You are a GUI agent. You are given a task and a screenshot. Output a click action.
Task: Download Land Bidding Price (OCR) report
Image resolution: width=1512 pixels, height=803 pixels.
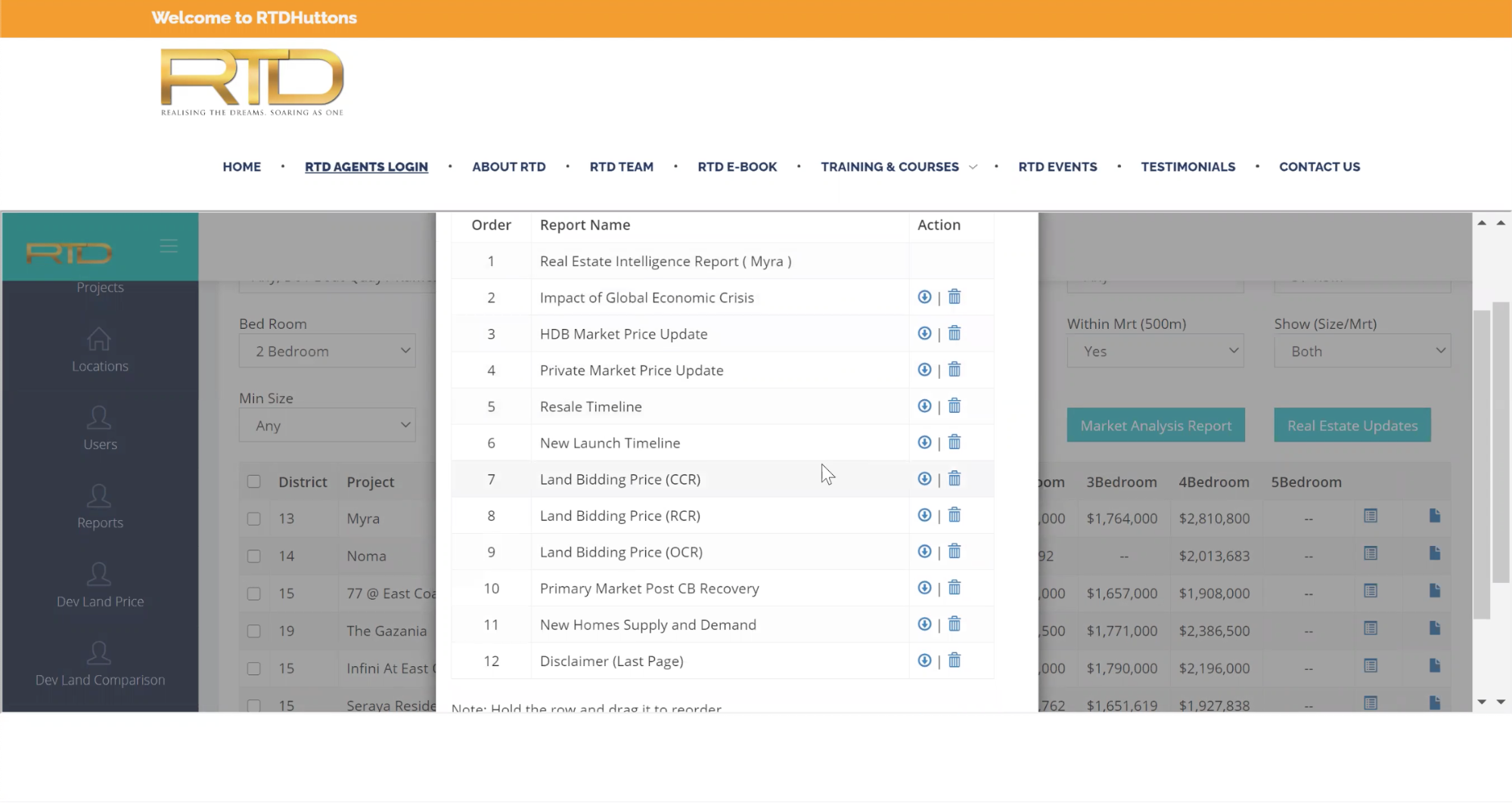924,551
